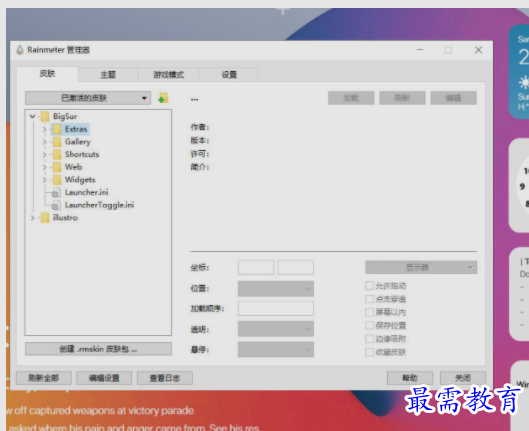Open the 设置 tab
529x431 pixels.
[229, 75]
